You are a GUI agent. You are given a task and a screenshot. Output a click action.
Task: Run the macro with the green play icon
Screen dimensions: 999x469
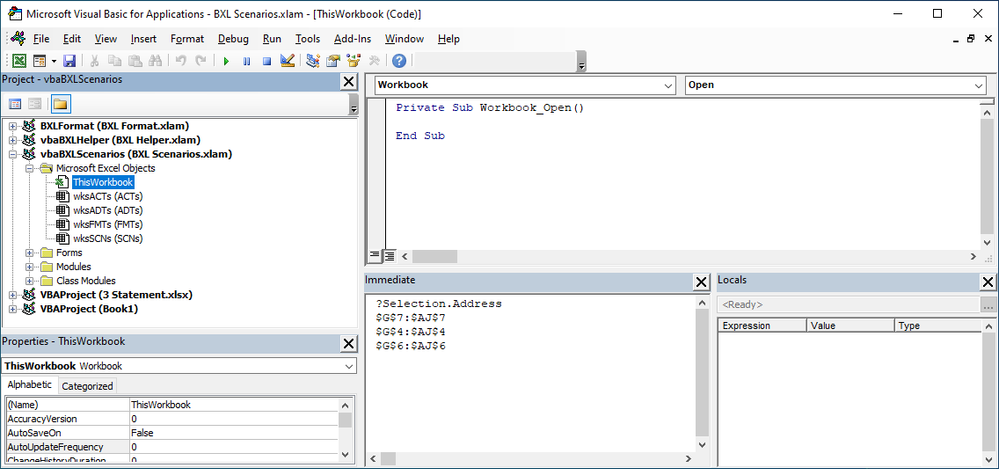[226, 61]
